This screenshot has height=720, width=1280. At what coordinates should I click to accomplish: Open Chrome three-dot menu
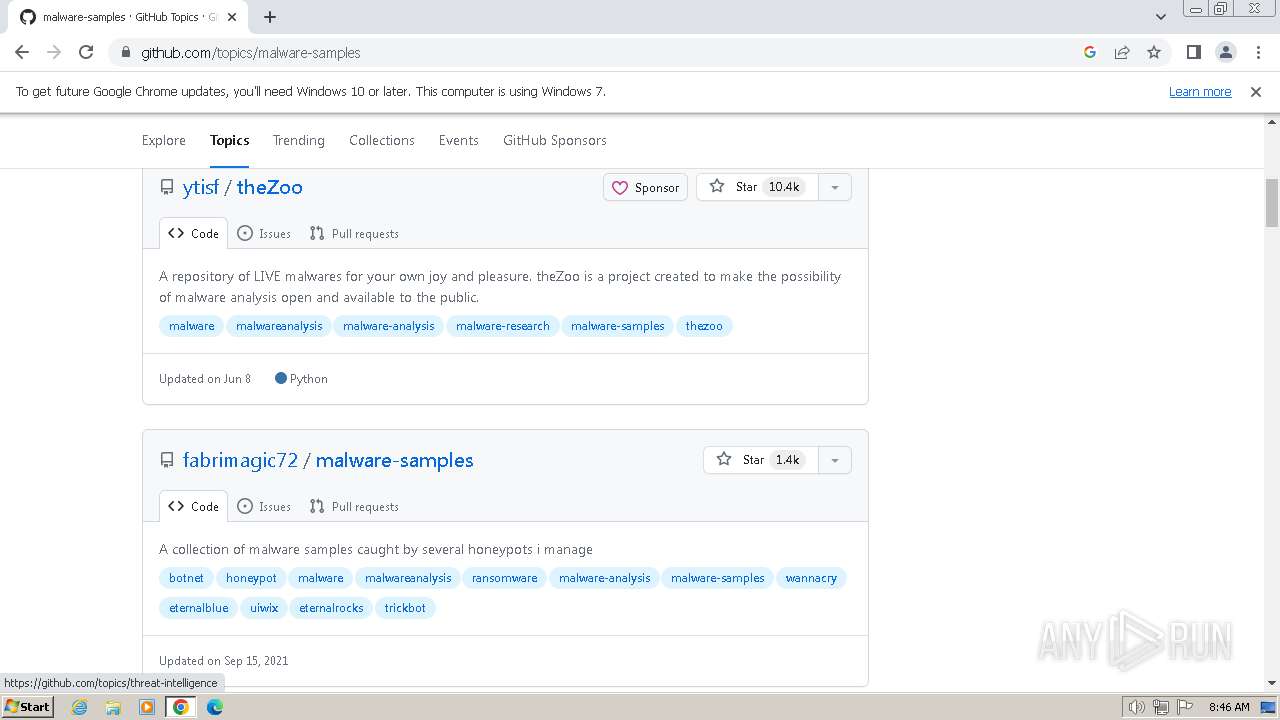click(x=1258, y=52)
